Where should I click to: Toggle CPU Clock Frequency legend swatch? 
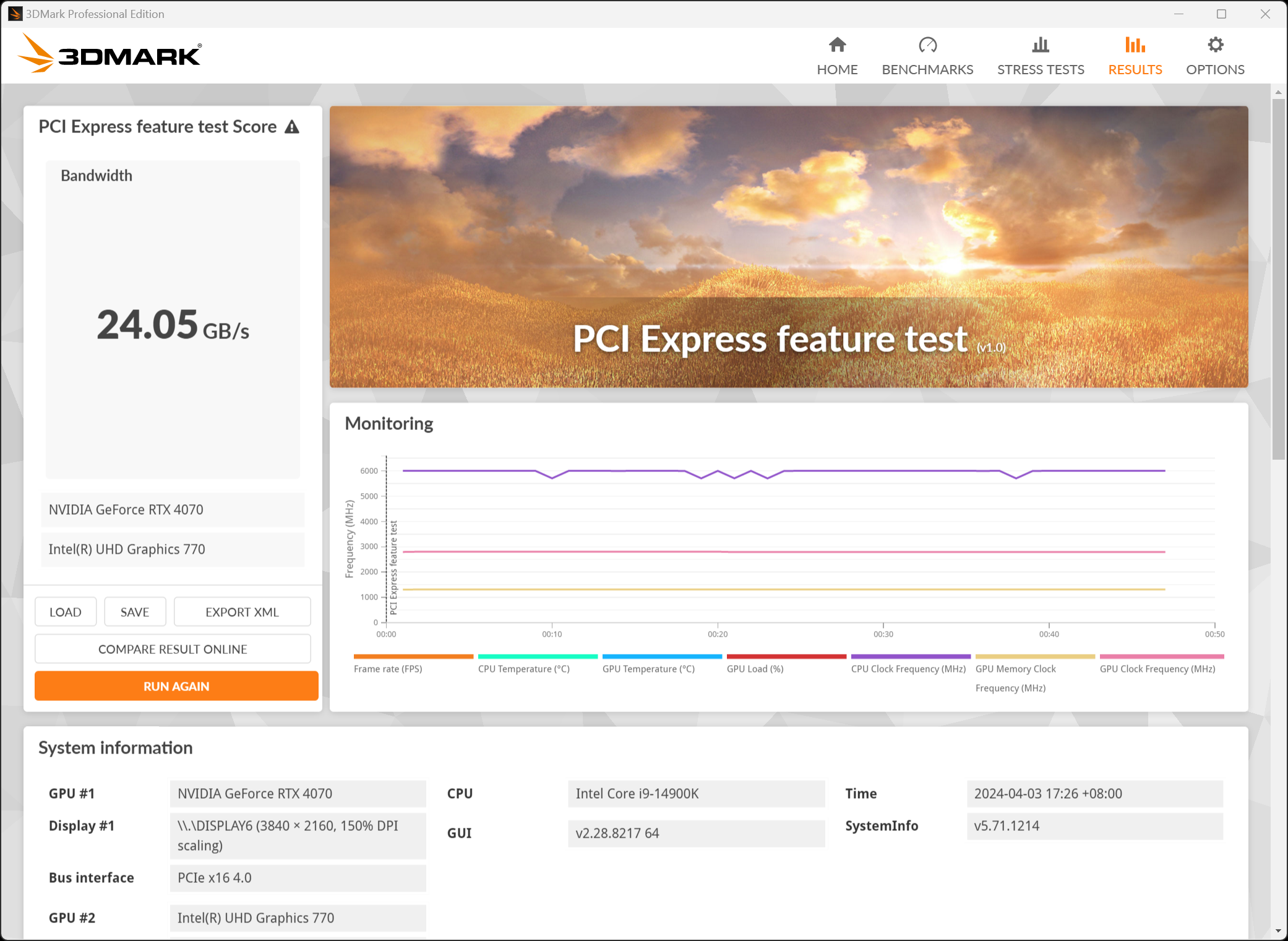click(x=911, y=656)
